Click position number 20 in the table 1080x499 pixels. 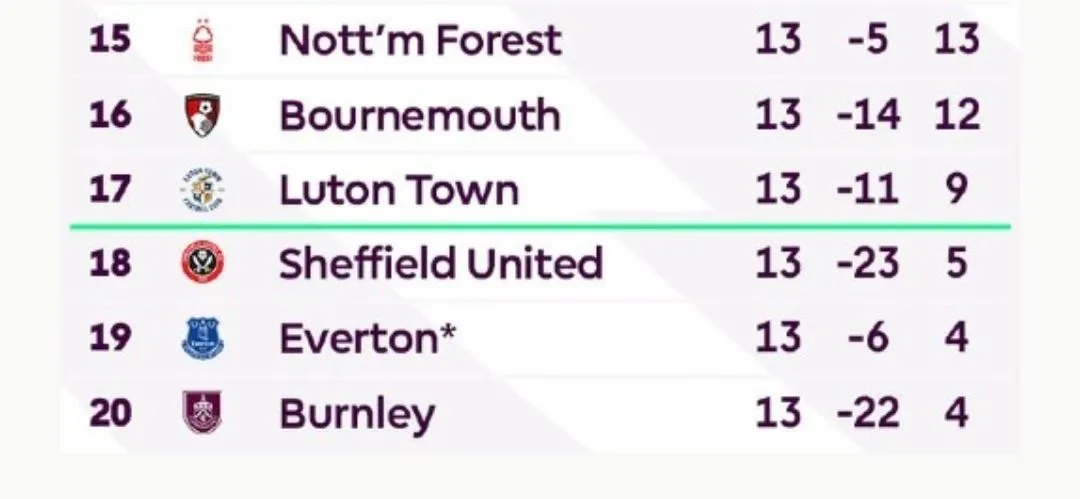coord(110,413)
